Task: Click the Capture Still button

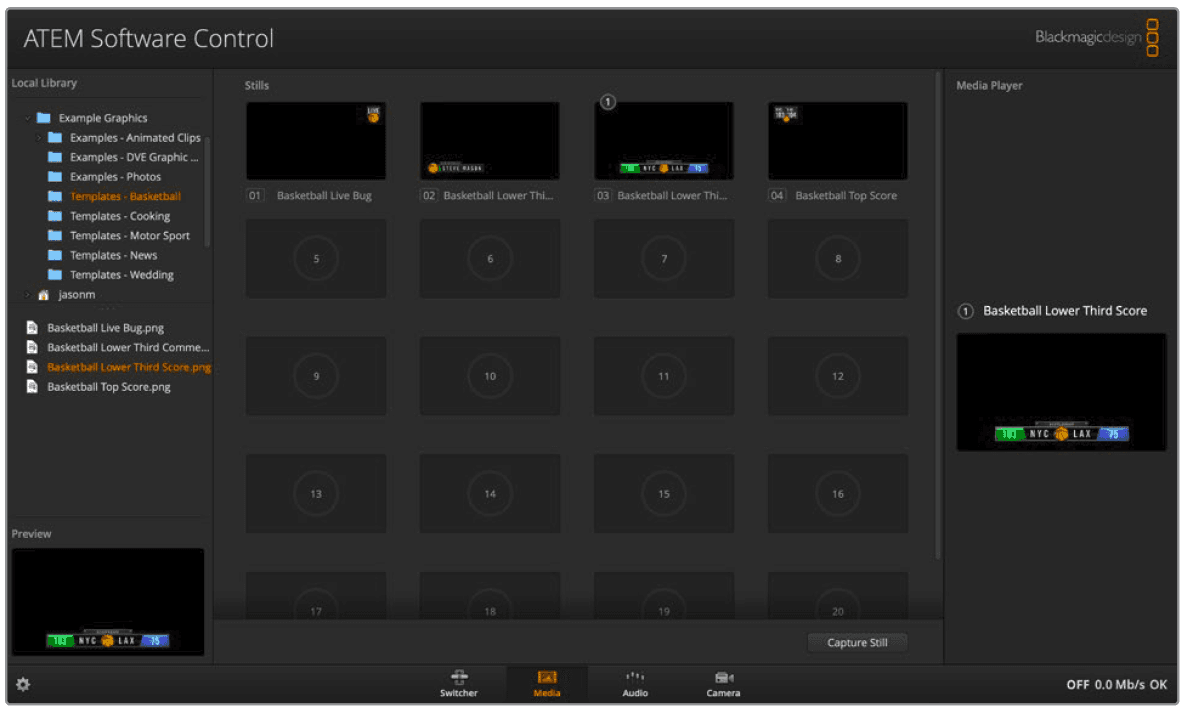Action: click(x=856, y=642)
